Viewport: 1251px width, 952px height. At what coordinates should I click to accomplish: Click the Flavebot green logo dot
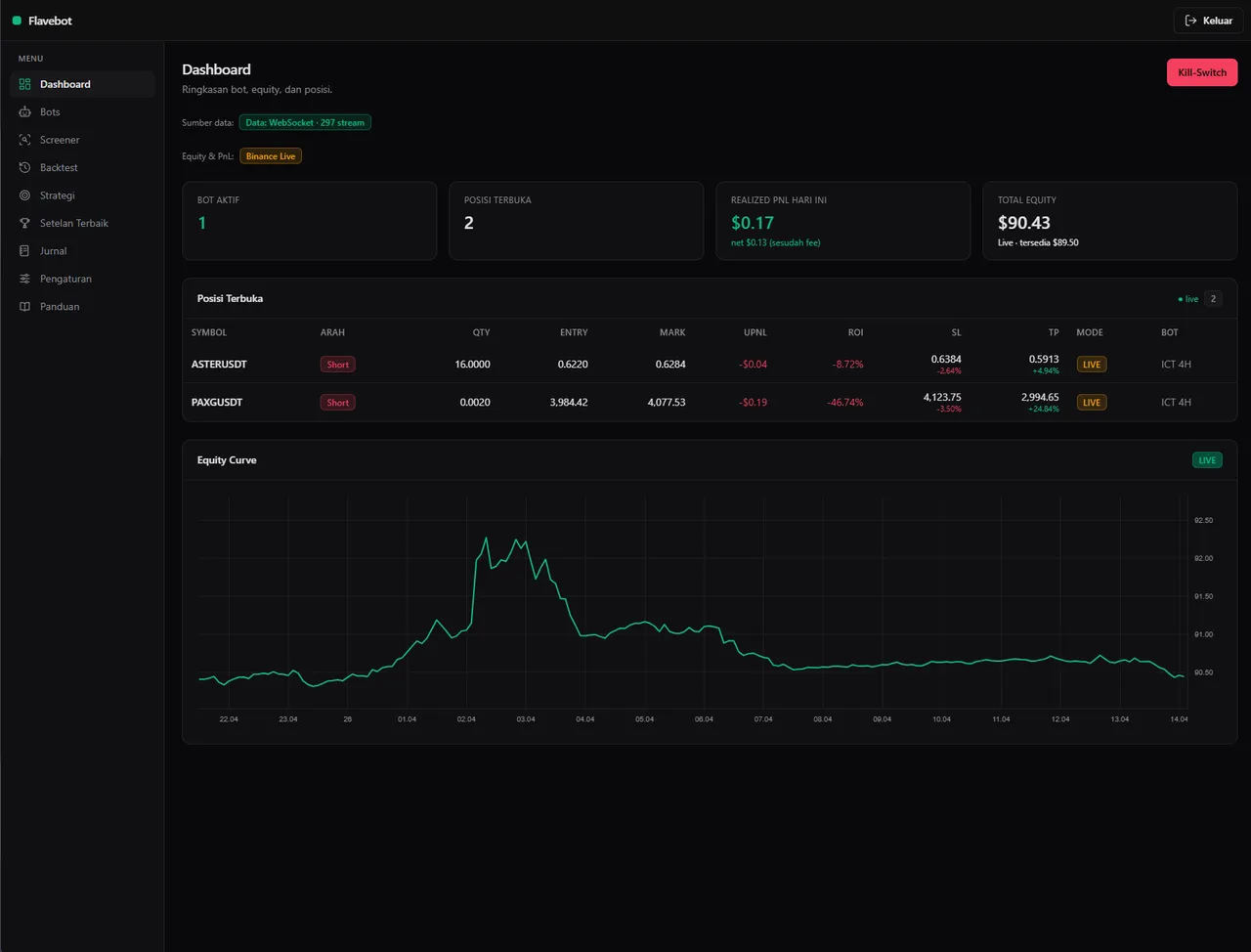tap(17, 21)
